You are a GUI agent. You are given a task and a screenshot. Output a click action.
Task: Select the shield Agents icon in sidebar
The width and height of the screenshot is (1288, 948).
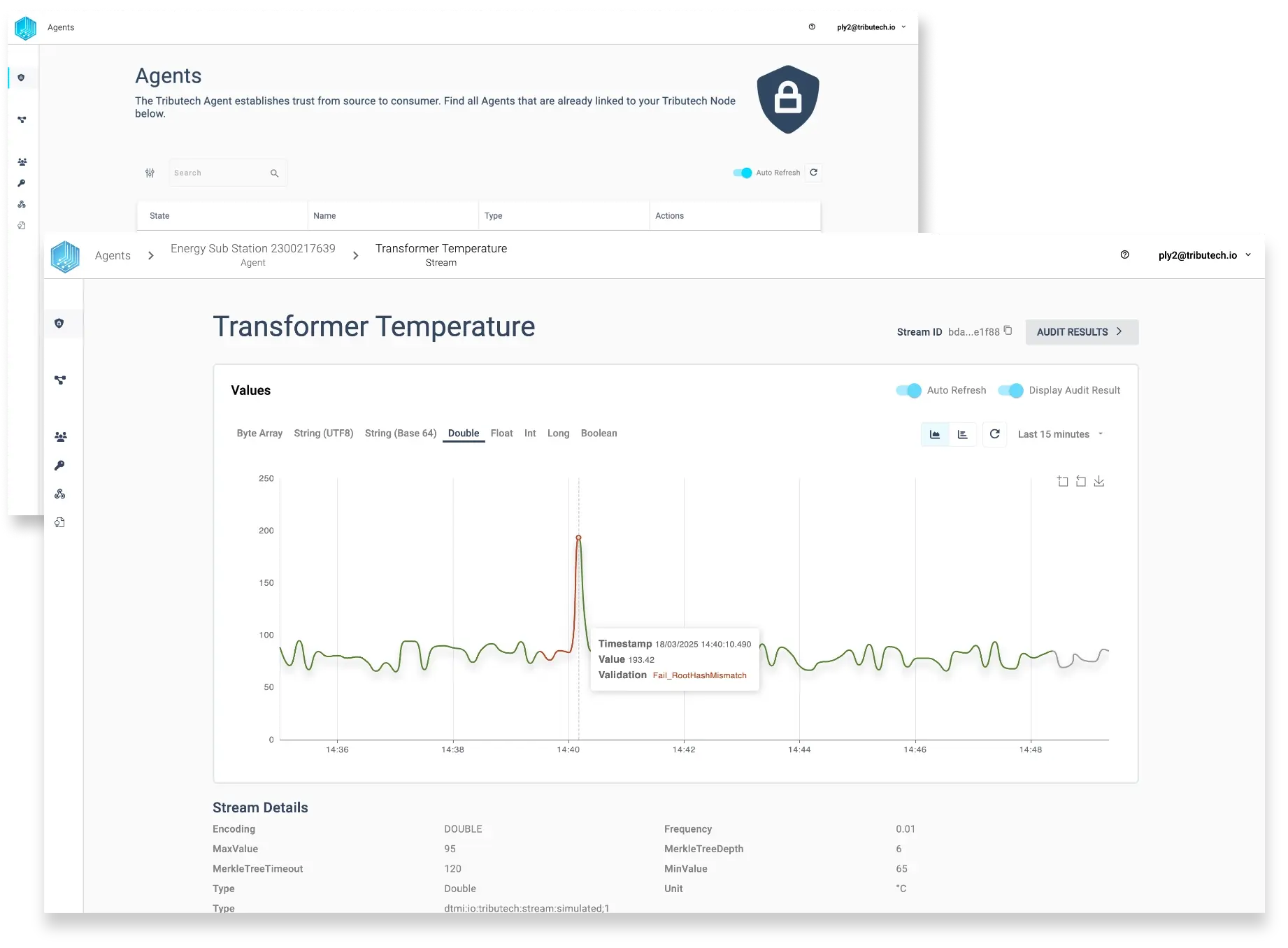61,324
